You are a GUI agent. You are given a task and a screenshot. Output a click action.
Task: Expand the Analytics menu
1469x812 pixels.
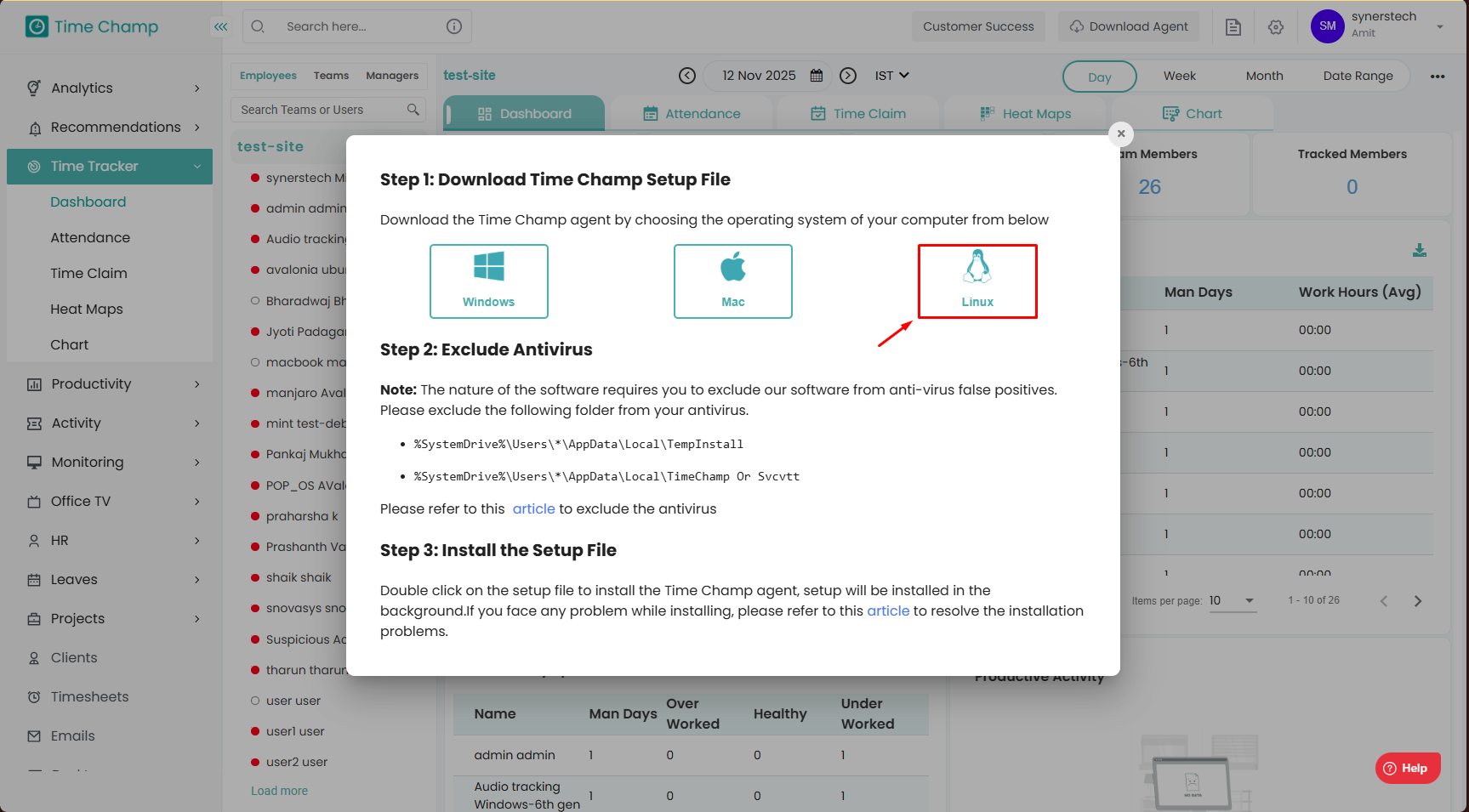(x=110, y=88)
